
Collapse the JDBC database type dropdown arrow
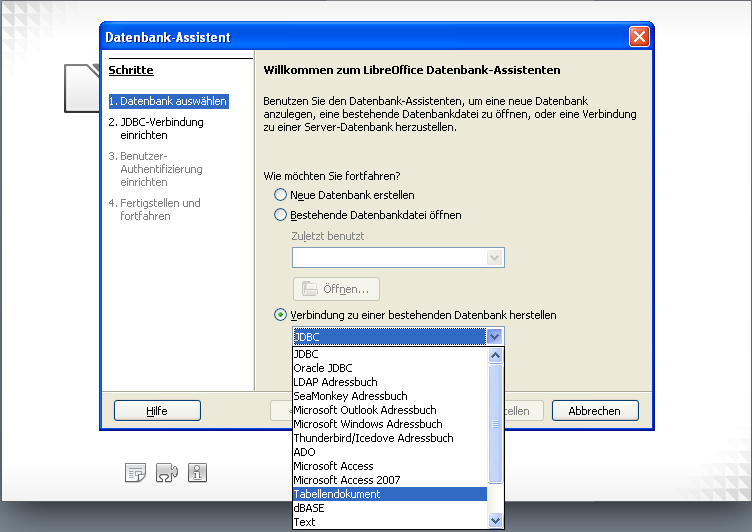[494, 337]
